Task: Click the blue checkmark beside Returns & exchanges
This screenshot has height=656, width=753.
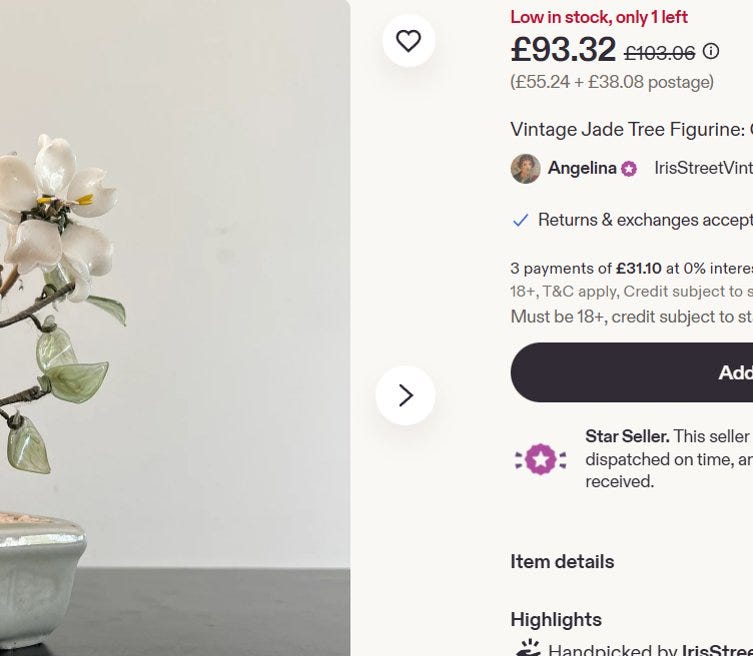Action: tap(520, 220)
